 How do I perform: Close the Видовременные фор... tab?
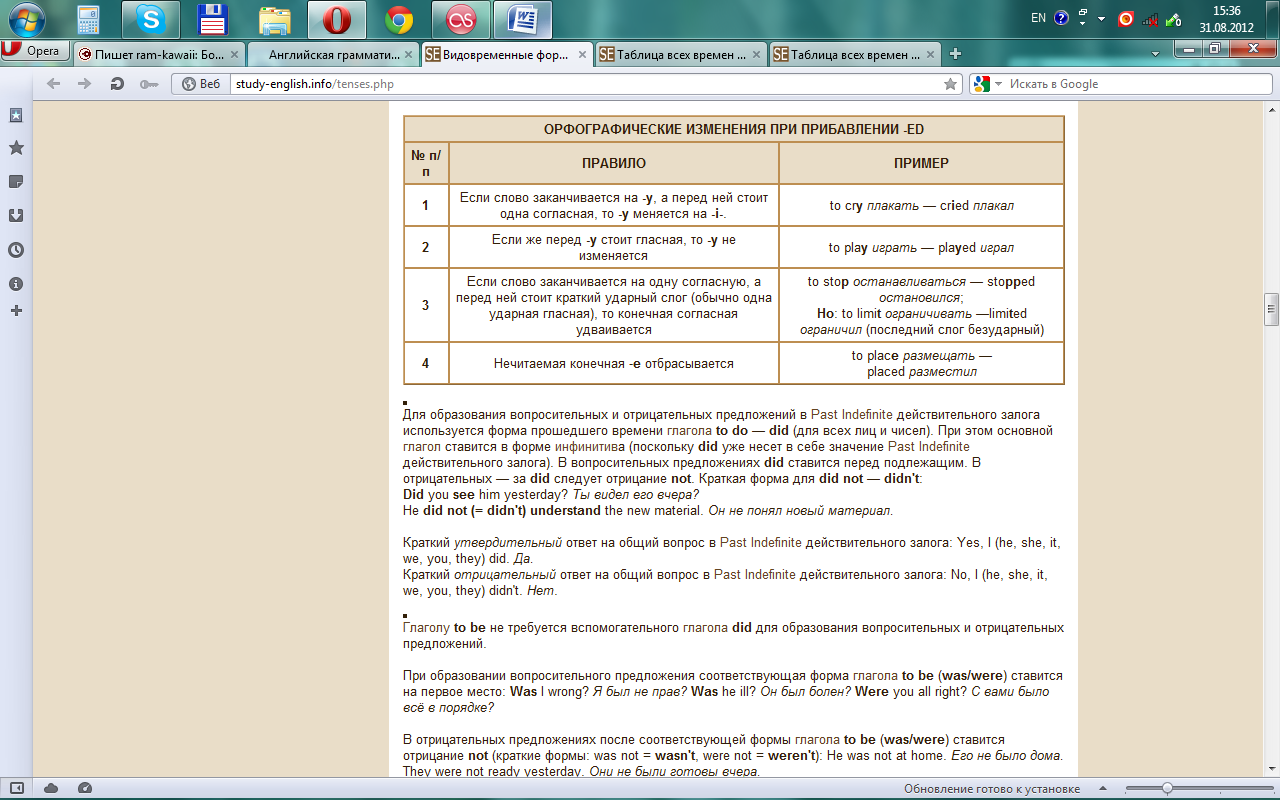(581, 55)
